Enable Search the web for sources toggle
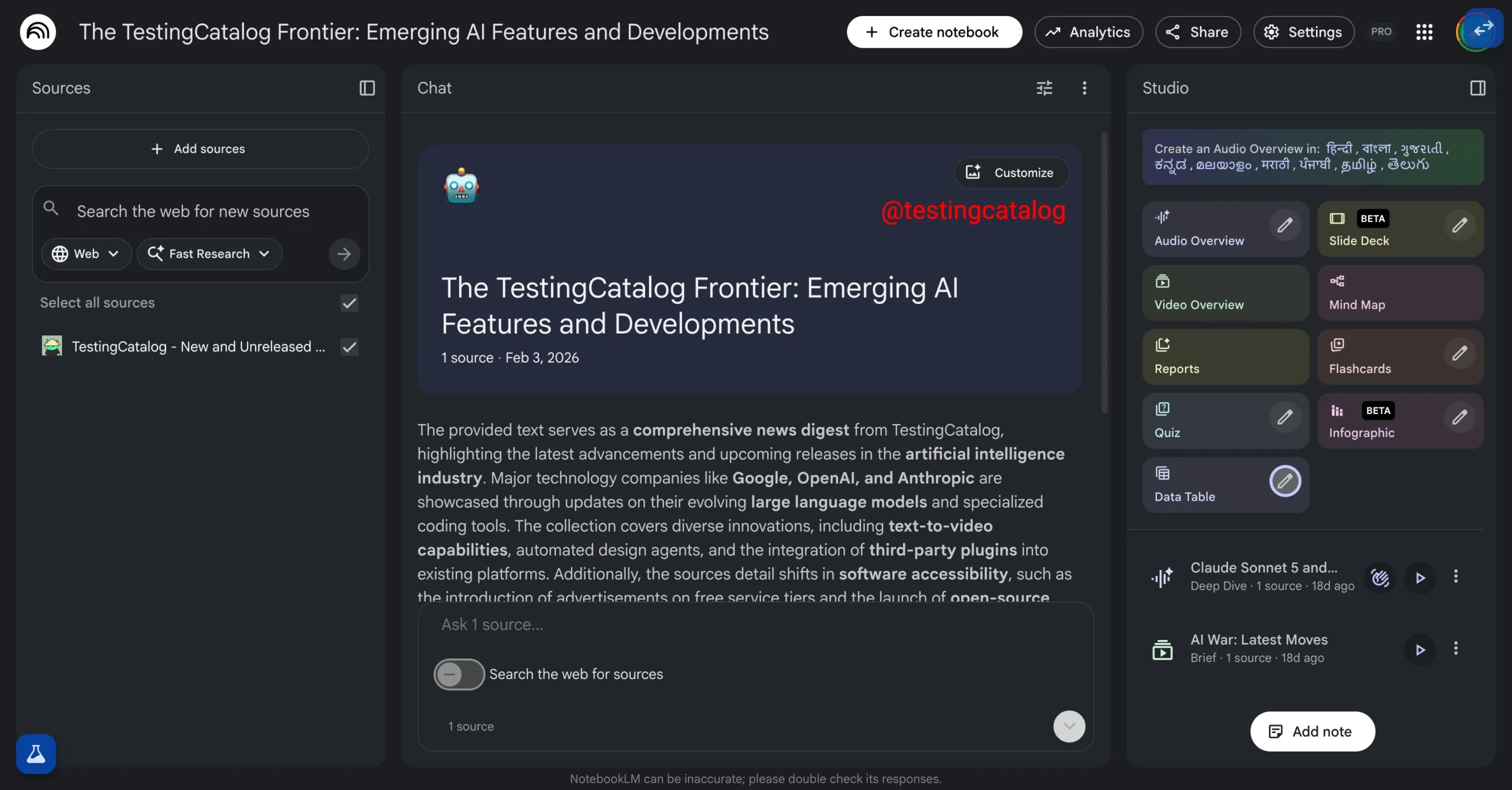The height and width of the screenshot is (790, 1512). (459, 674)
